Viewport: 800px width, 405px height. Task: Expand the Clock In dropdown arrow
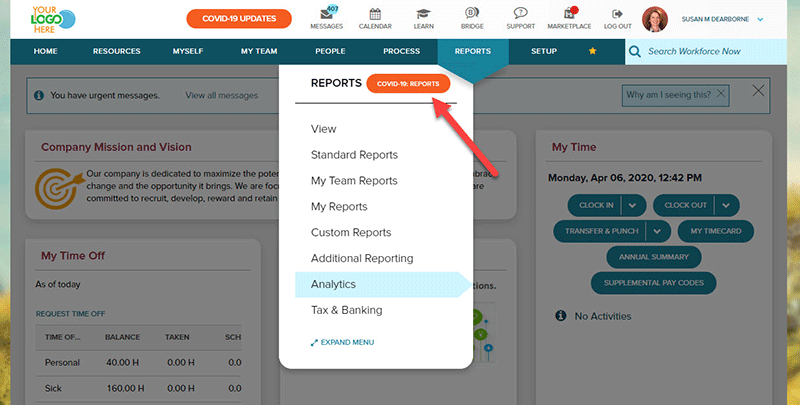(633, 205)
